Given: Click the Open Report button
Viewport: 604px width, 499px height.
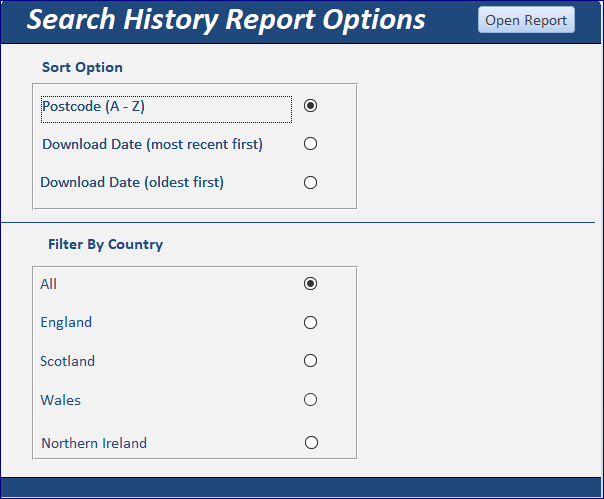Looking at the screenshot, I should click(526, 20).
